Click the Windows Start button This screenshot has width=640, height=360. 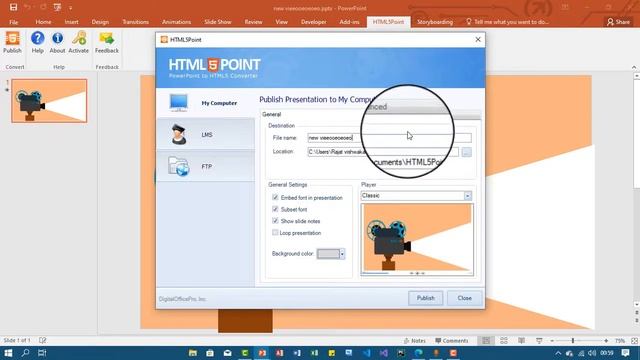tap(8, 353)
